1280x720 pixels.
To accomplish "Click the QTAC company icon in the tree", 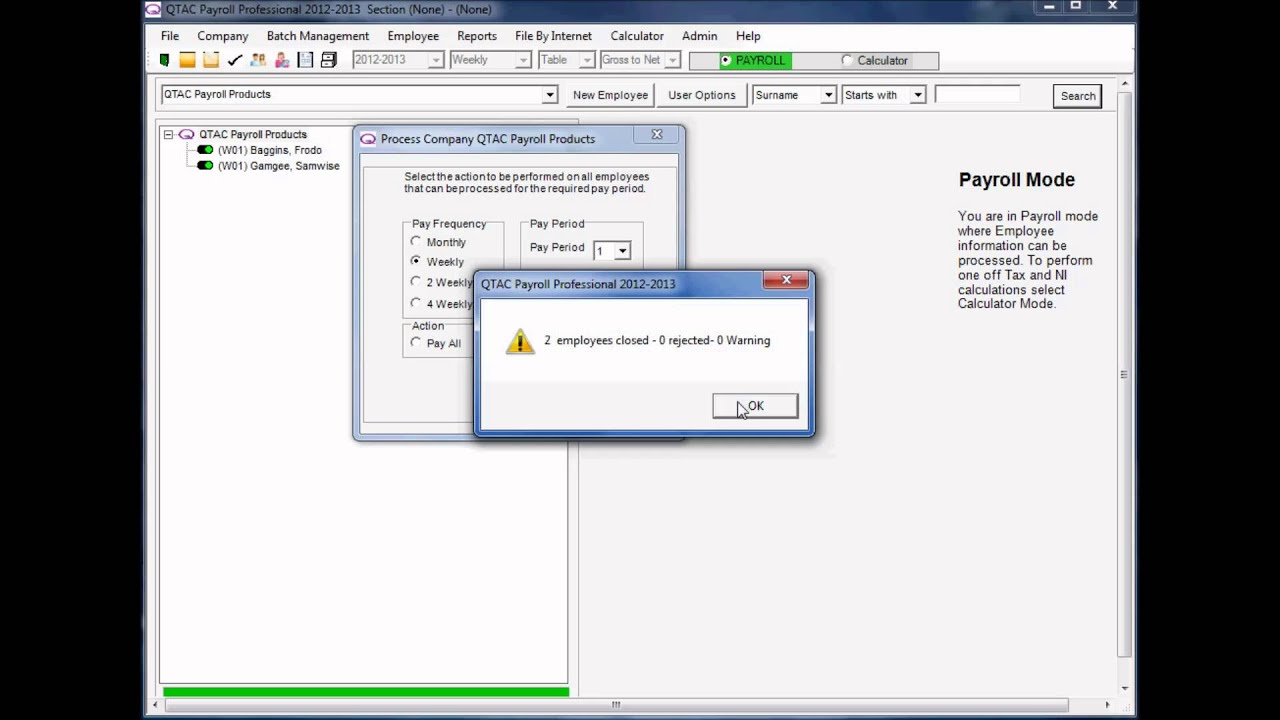I will (186, 134).
